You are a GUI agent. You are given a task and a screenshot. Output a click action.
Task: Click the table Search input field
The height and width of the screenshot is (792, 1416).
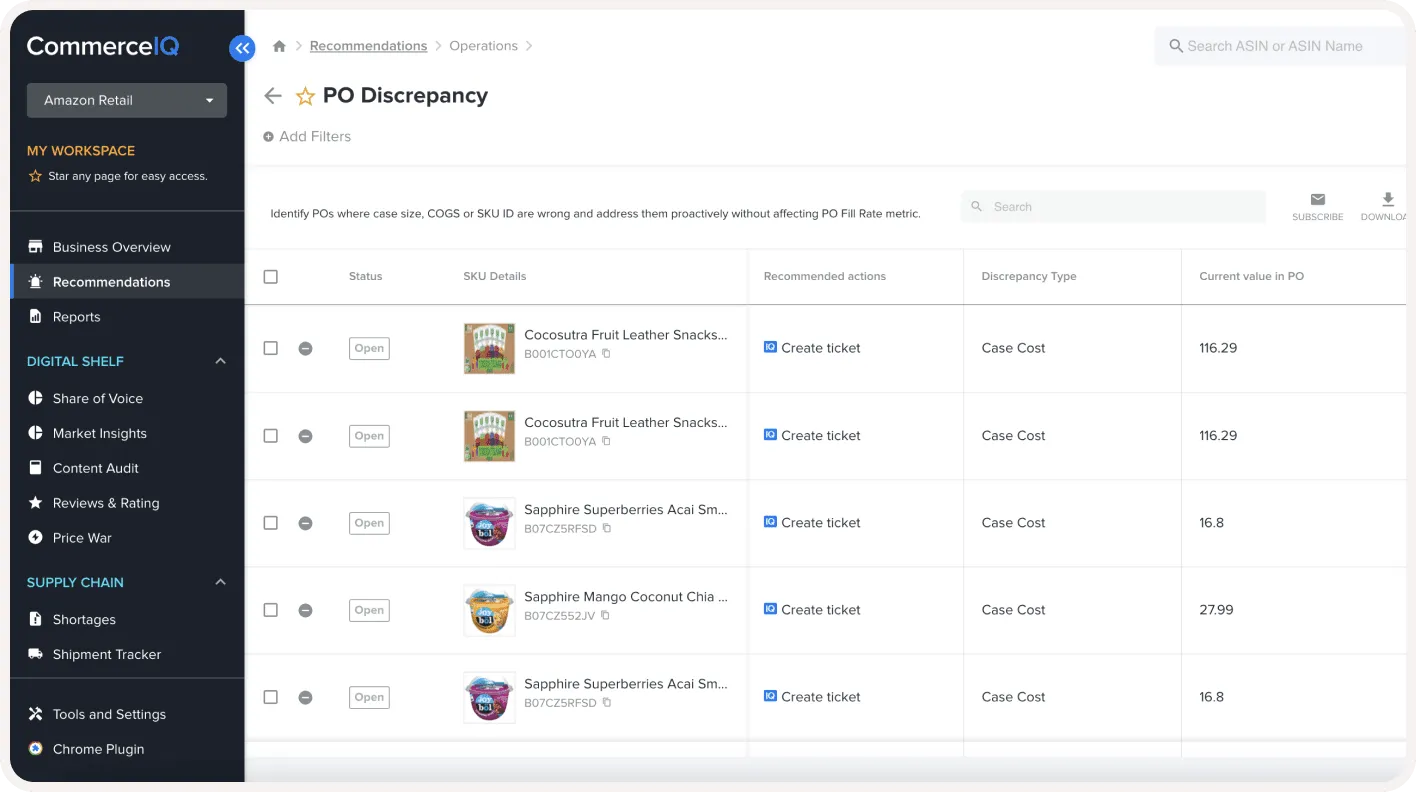(1113, 207)
